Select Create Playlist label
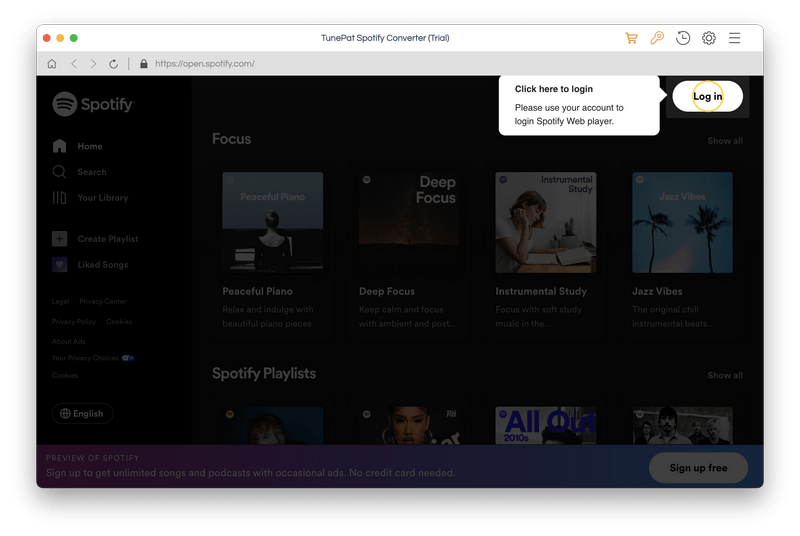The width and height of the screenshot is (800, 536). [x=108, y=239]
